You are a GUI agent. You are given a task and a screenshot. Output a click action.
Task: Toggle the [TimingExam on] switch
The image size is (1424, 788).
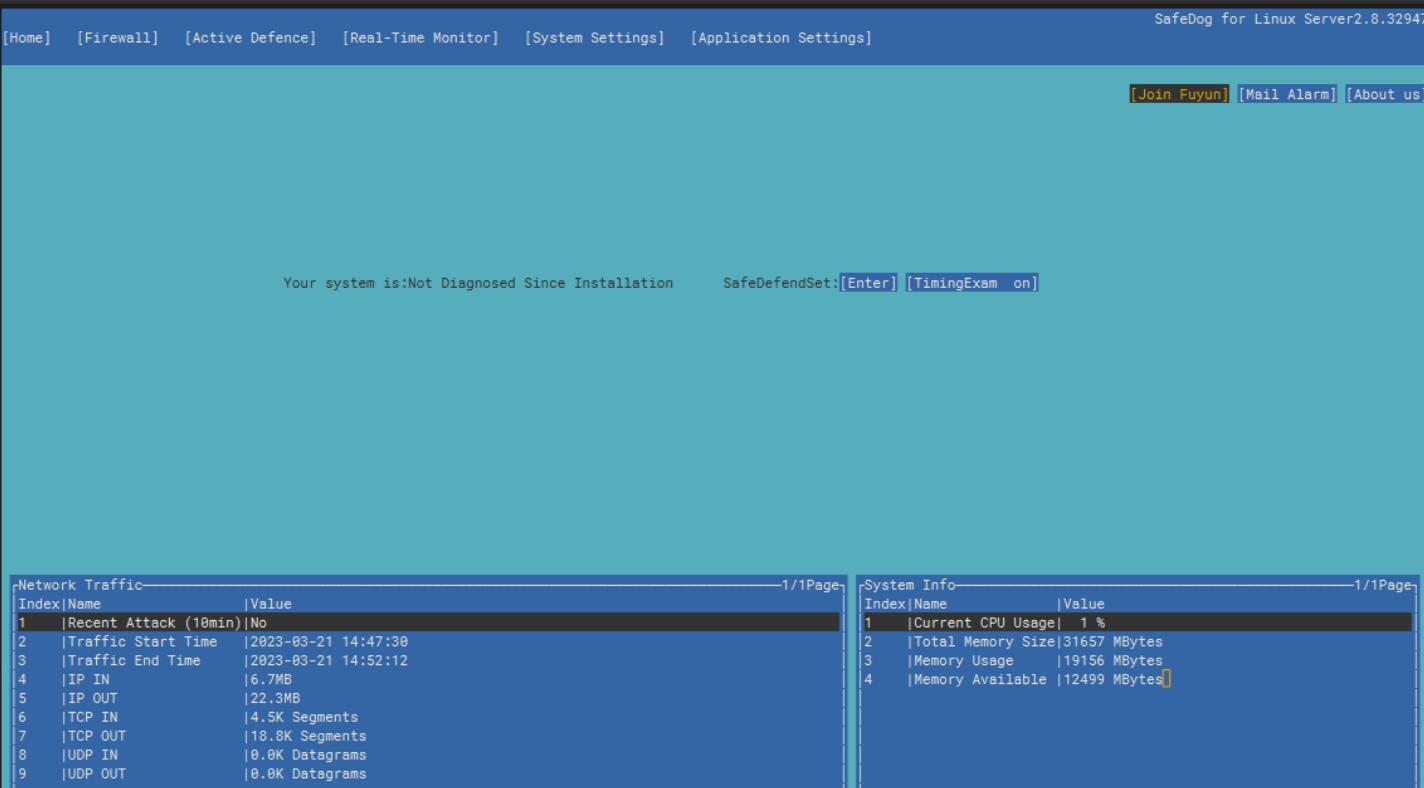[x=972, y=283]
